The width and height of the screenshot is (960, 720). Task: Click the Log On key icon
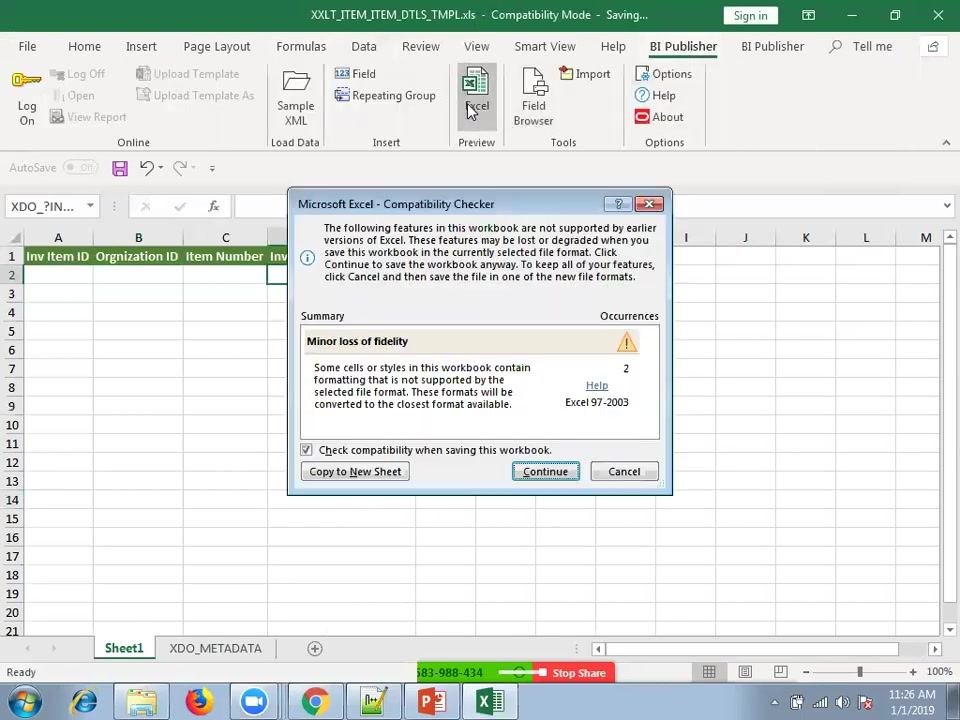tap(26, 80)
